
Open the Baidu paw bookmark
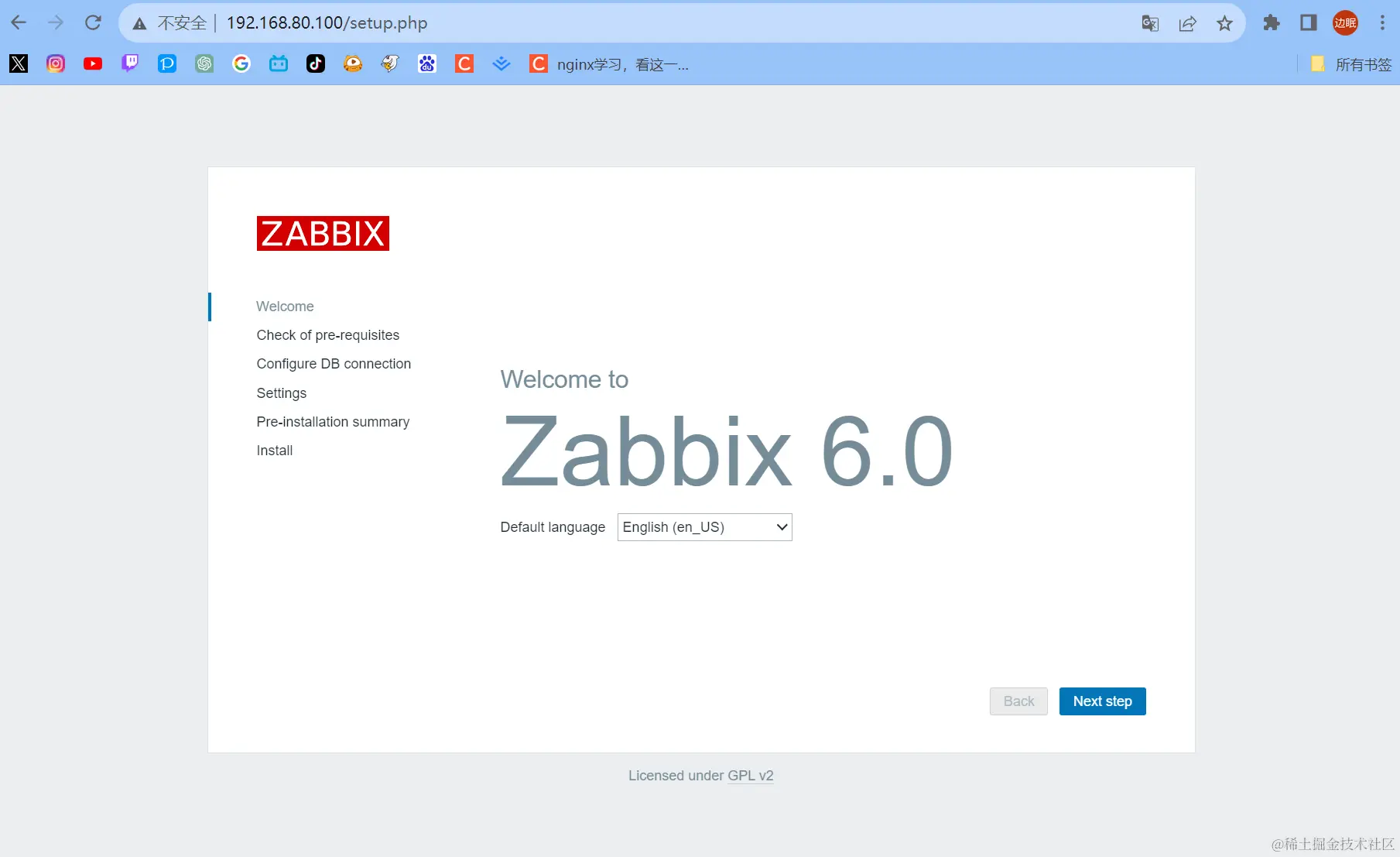point(427,63)
